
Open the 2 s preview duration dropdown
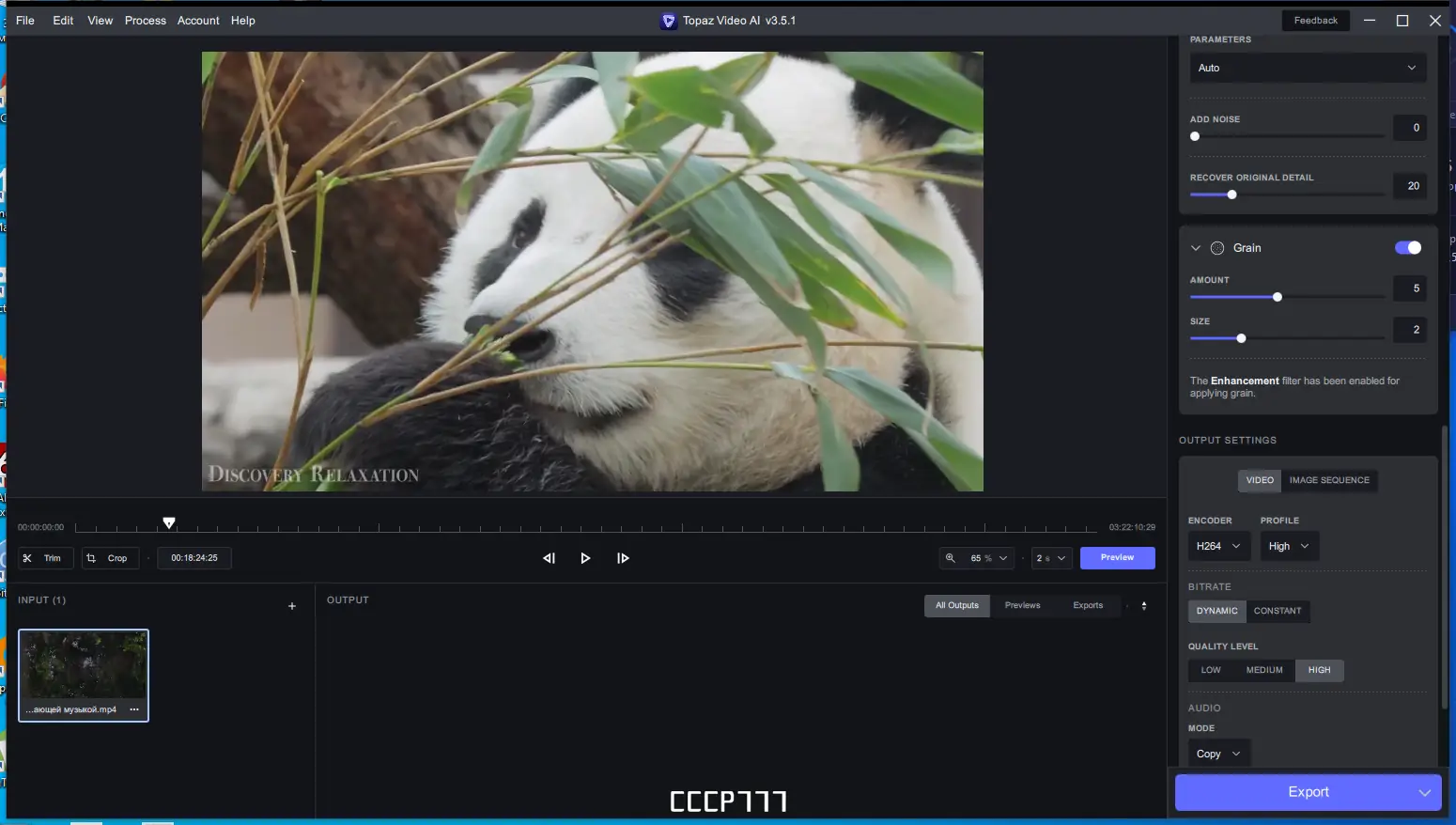point(1051,558)
